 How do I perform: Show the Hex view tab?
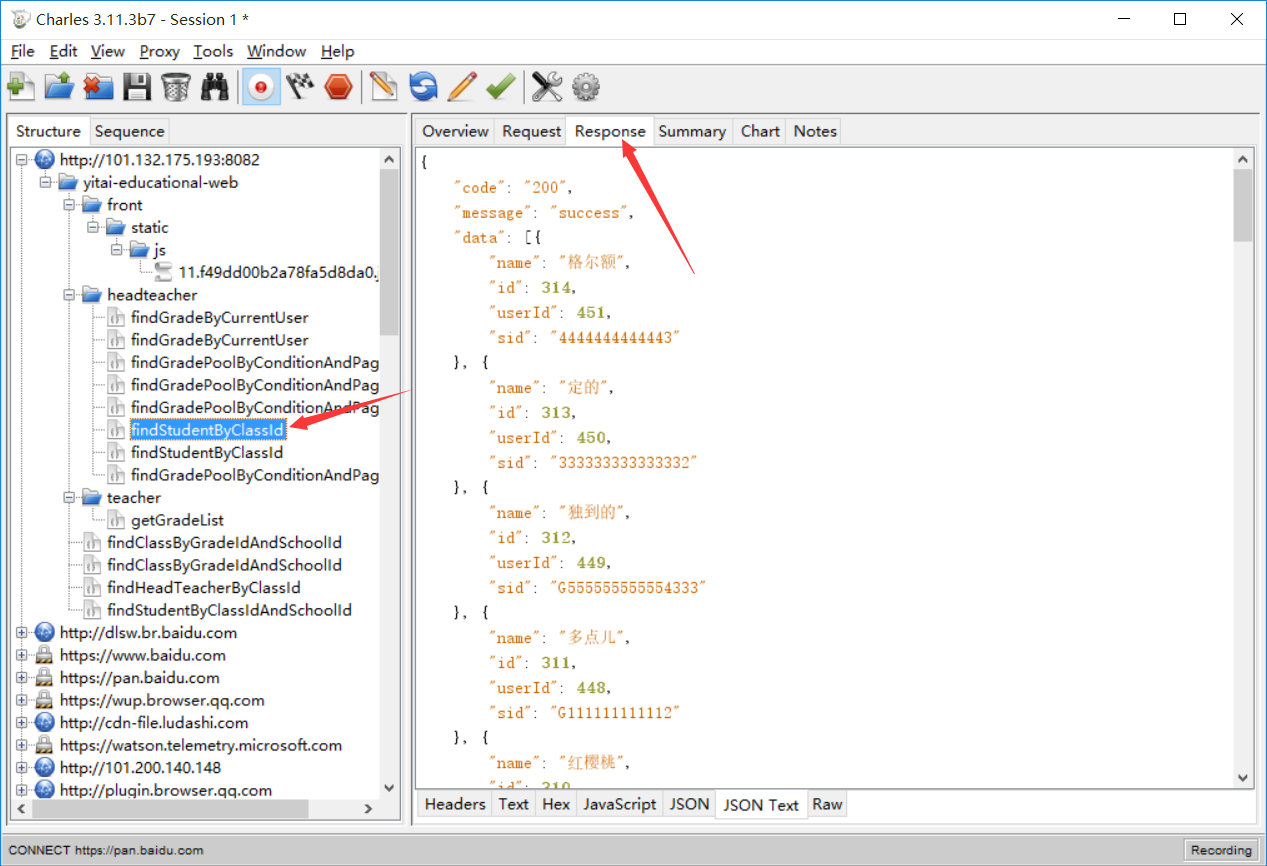coord(556,804)
